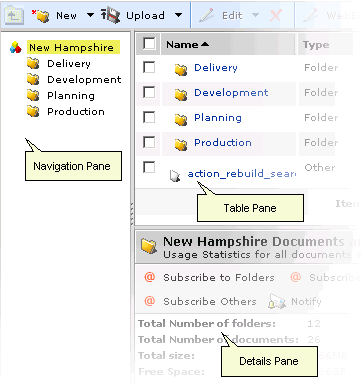Click the up-folder navigation icon in toolbar
The width and height of the screenshot is (363, 388).
point(14,15)
